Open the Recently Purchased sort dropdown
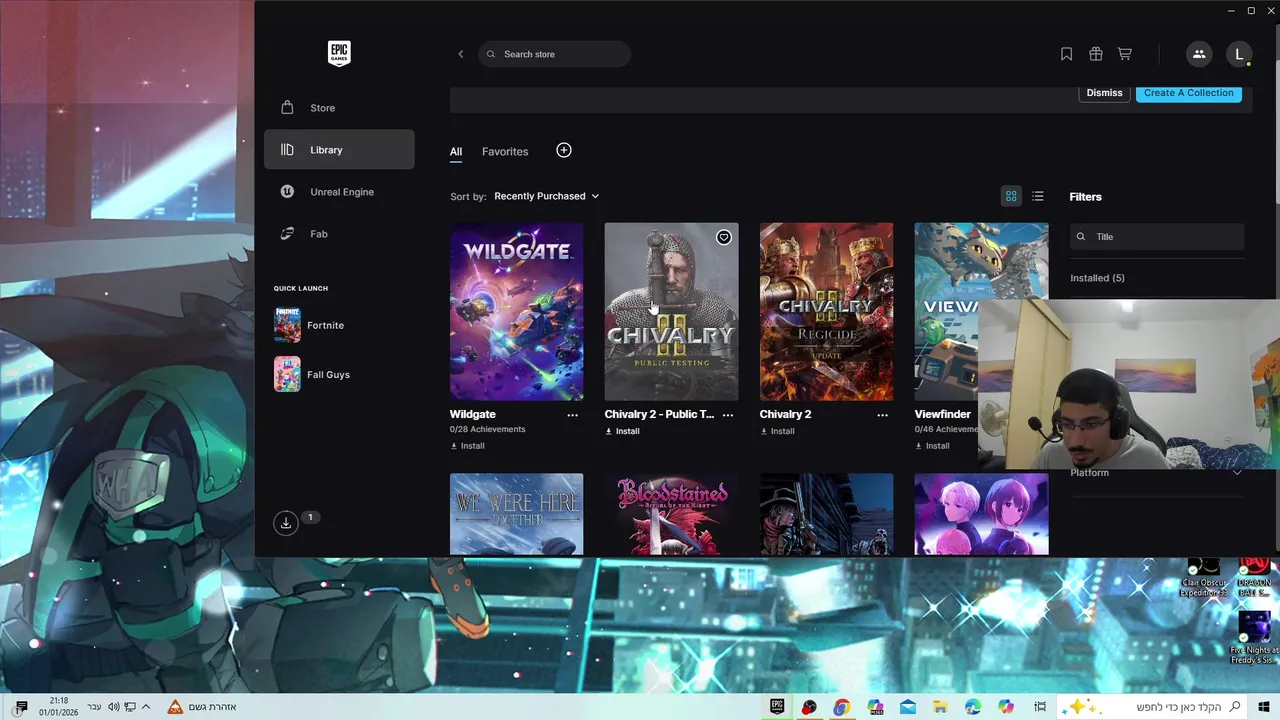The width and height of the screenshot is (1280, 720). (546, 196)
